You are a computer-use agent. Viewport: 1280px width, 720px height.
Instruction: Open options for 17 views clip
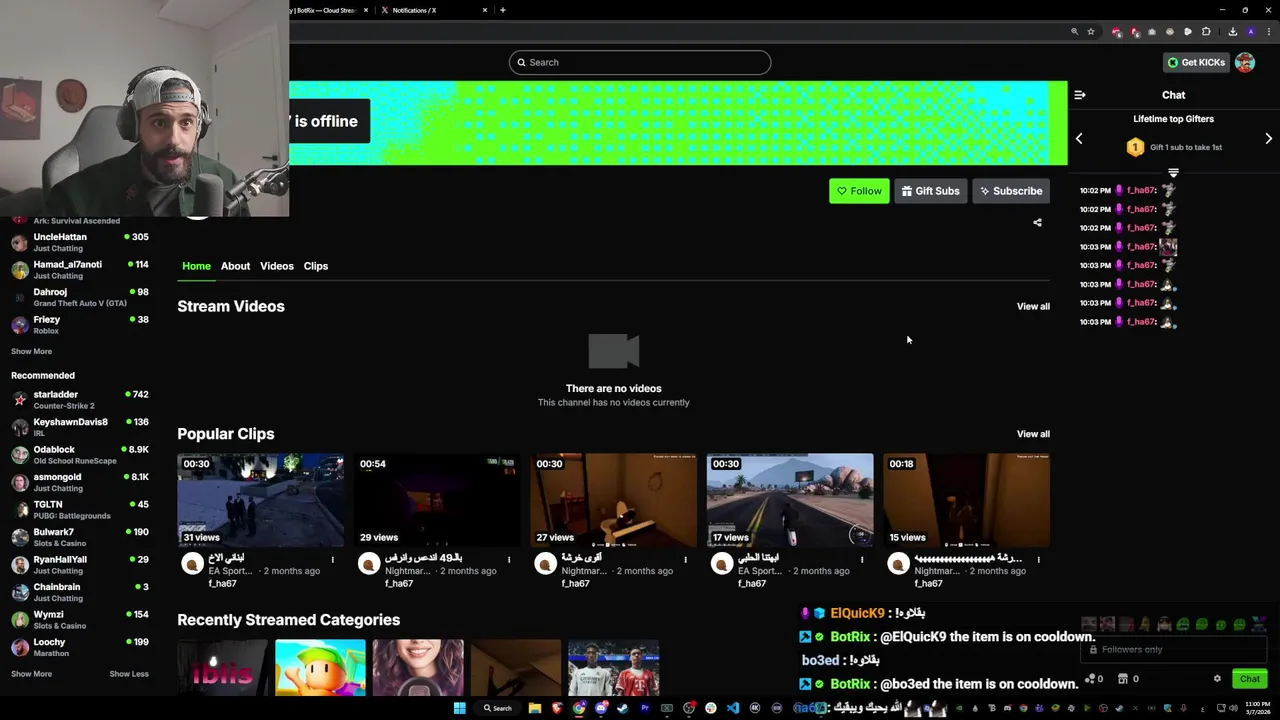pos(862,560)
